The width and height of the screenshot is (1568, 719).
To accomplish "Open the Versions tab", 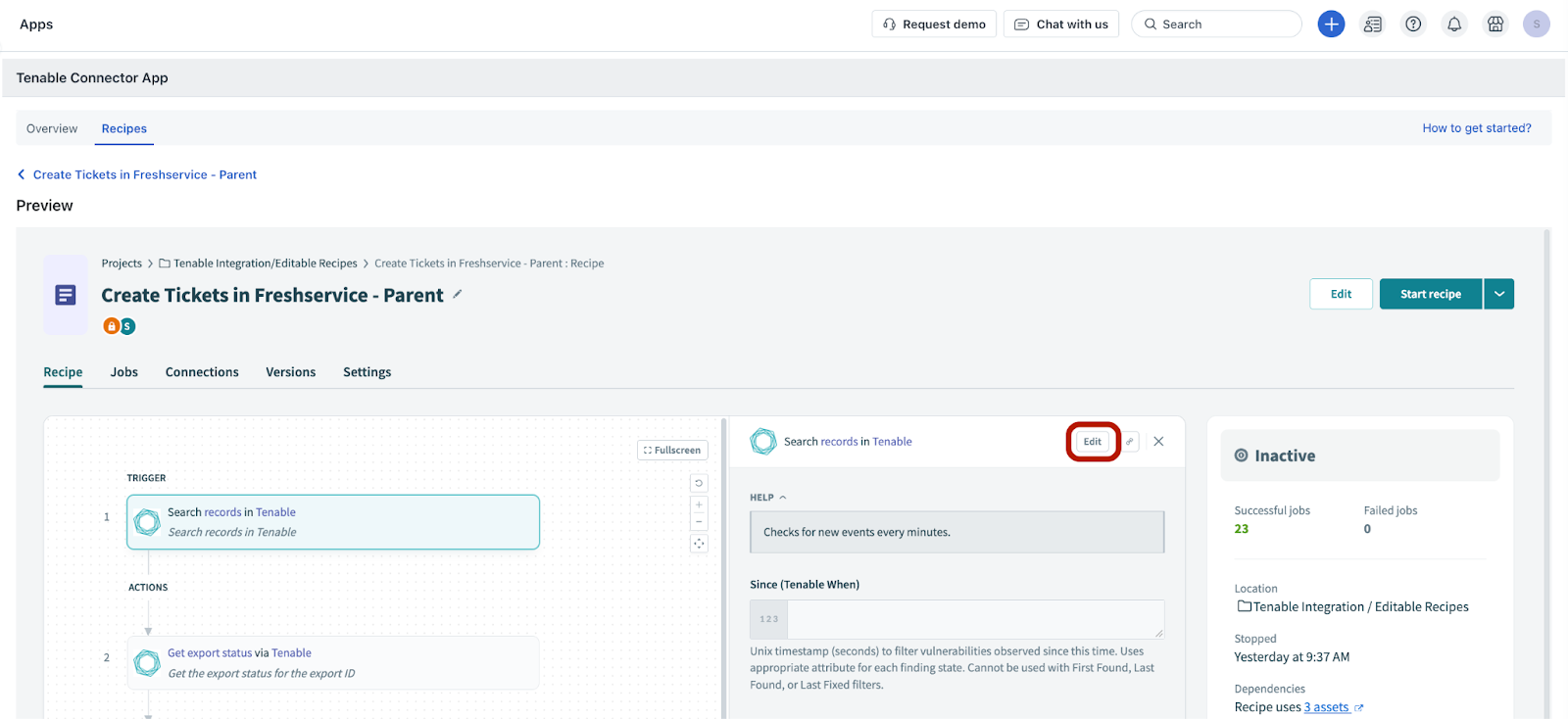I will tap(291, 372).
